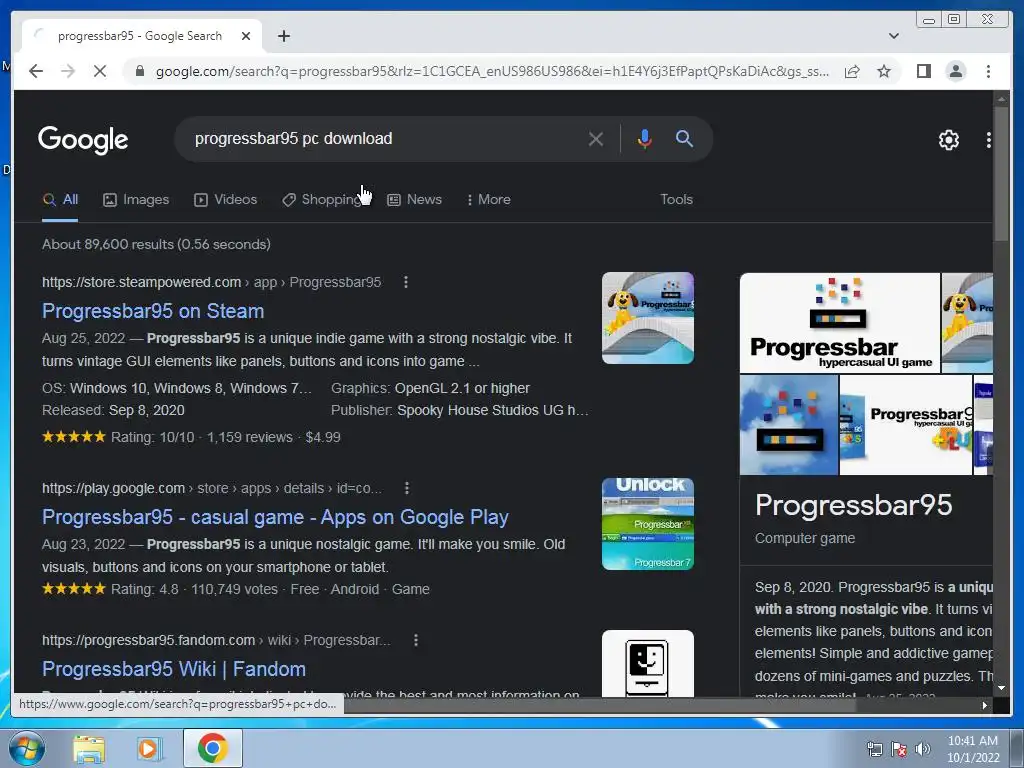Open Progressbar95 Wiki Fandom link

pos(174,669)
